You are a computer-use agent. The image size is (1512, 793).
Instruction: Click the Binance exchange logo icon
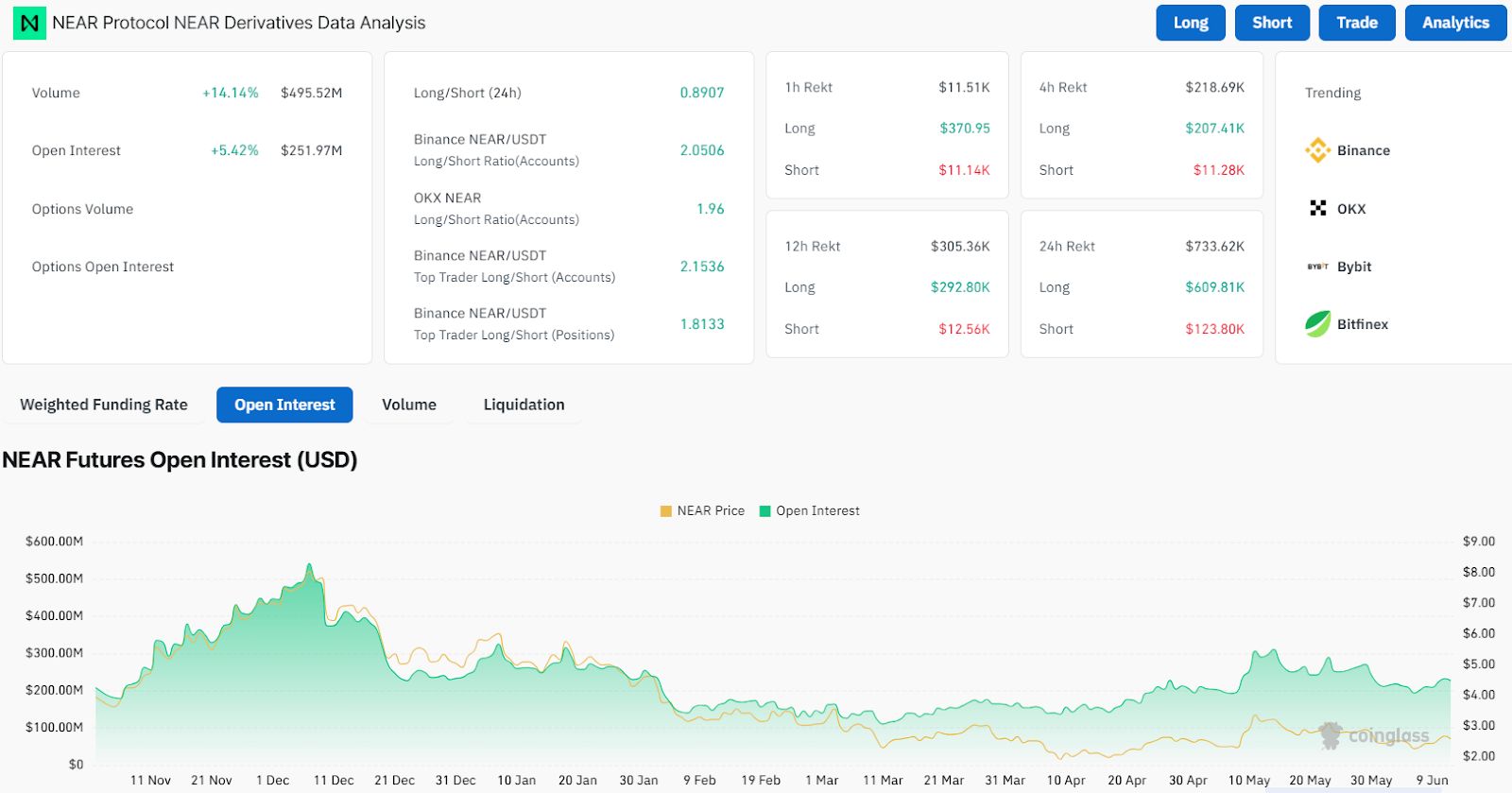[1317, 150]
